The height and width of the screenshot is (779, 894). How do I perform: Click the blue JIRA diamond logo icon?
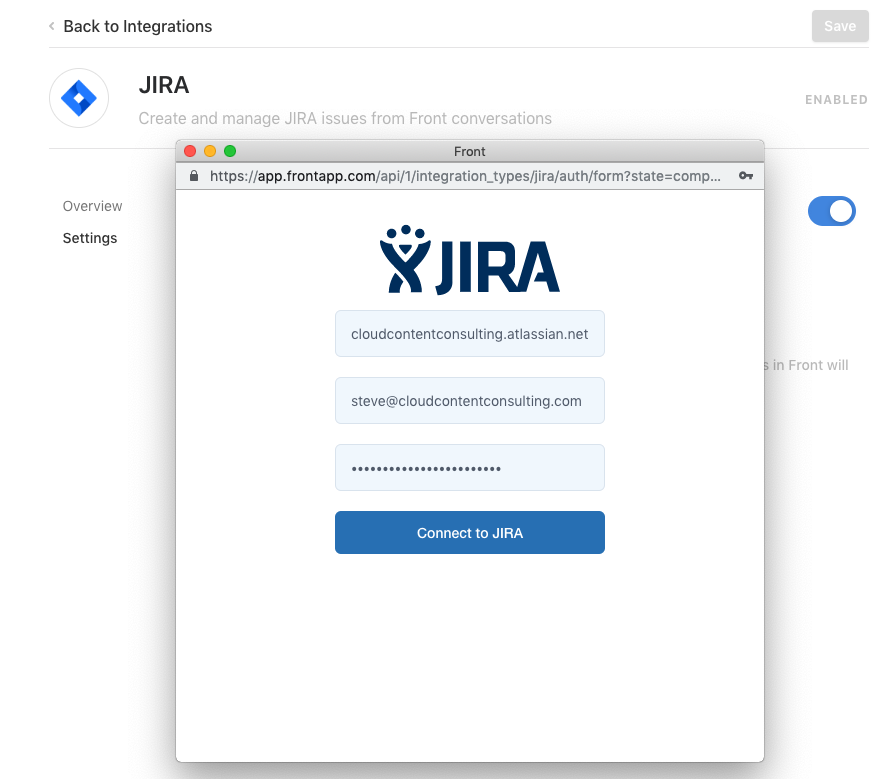coord(79,98)
